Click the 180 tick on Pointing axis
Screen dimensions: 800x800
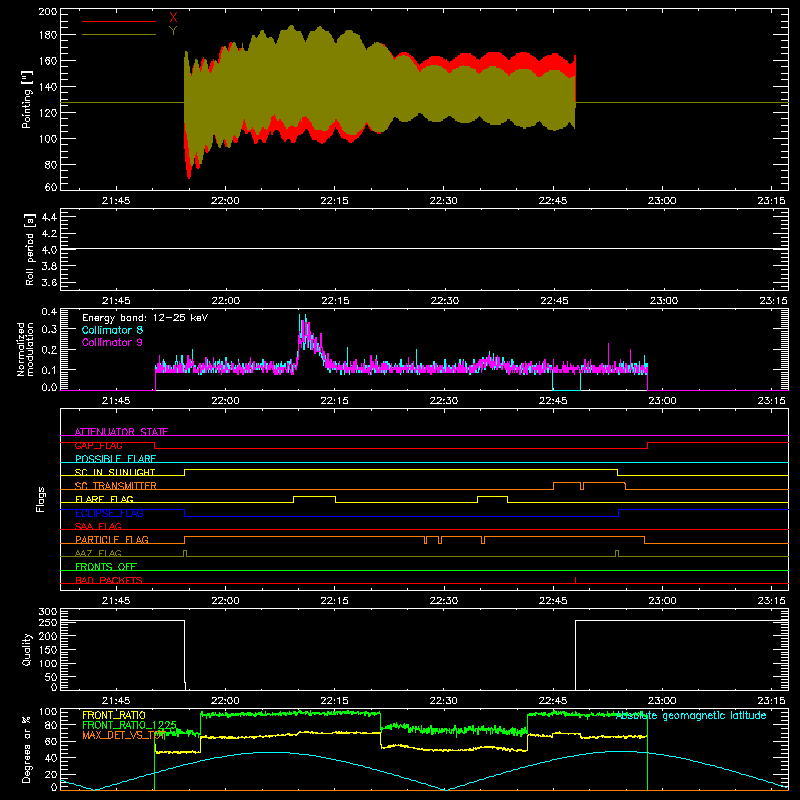point(47,35)
